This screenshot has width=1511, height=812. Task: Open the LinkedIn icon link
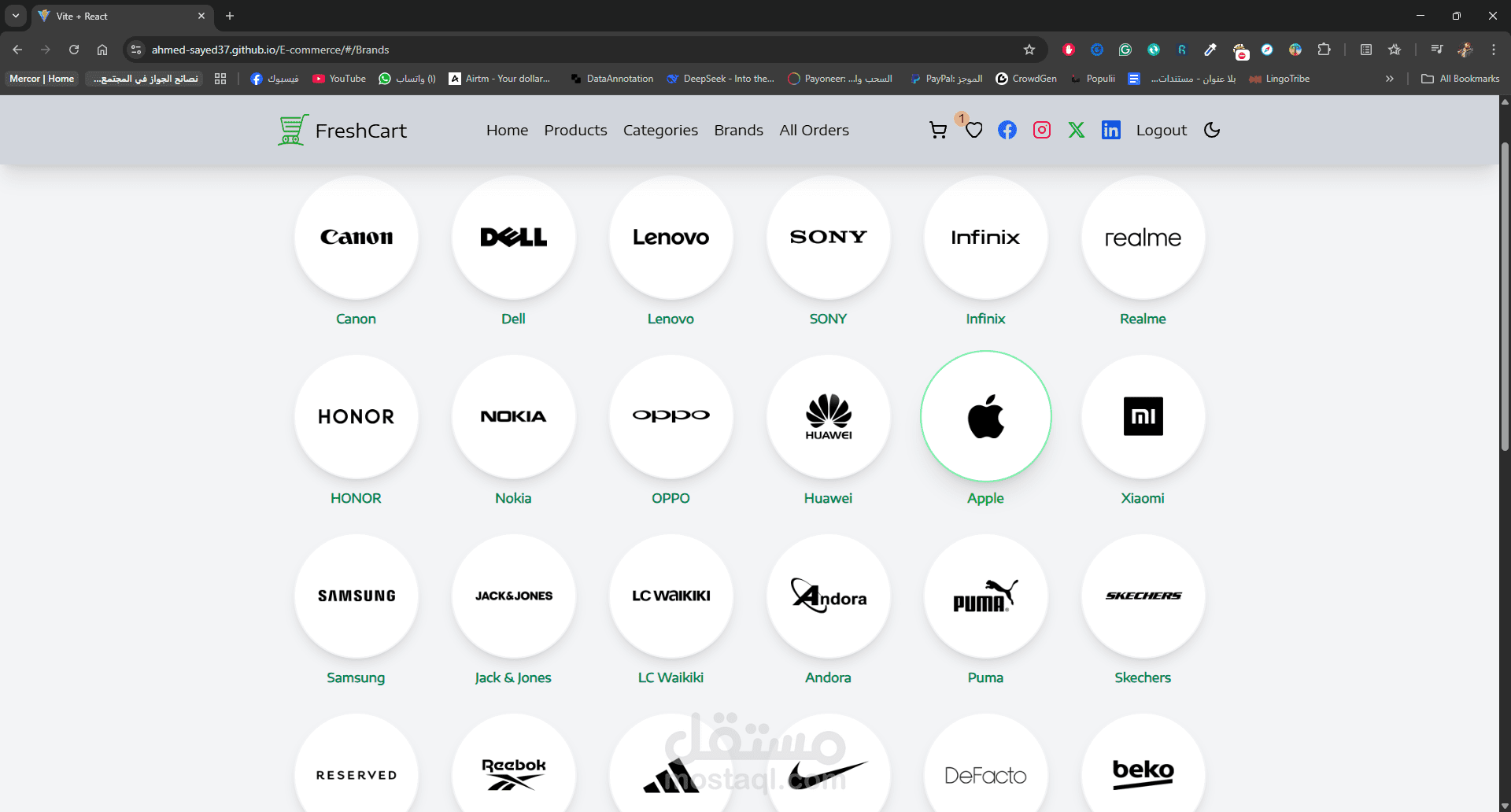[x=1111, y=130]
